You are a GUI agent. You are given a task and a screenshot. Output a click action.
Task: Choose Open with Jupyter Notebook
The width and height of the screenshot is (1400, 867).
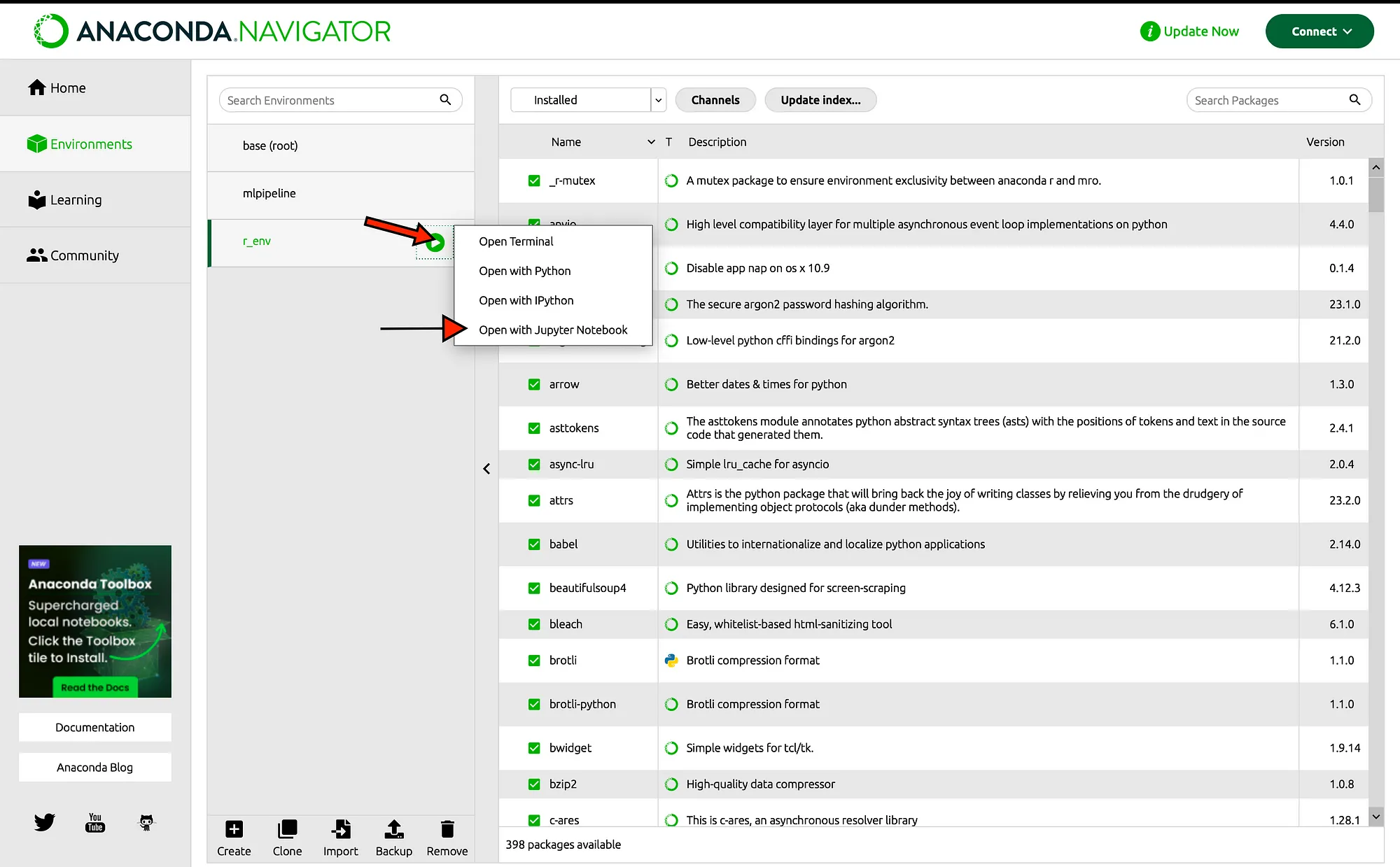click(553, 330)
